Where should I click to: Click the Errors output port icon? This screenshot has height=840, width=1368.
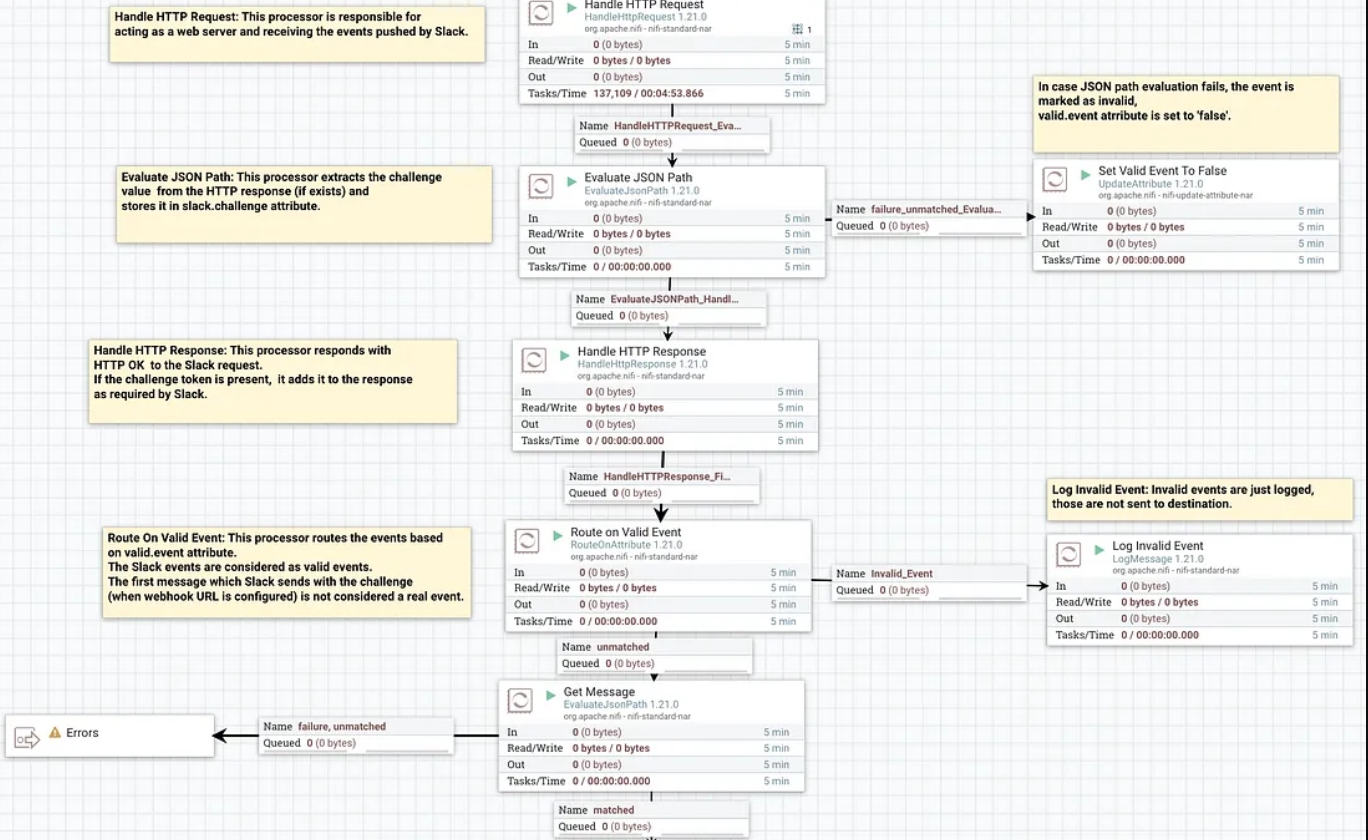(x=27, y=739)
